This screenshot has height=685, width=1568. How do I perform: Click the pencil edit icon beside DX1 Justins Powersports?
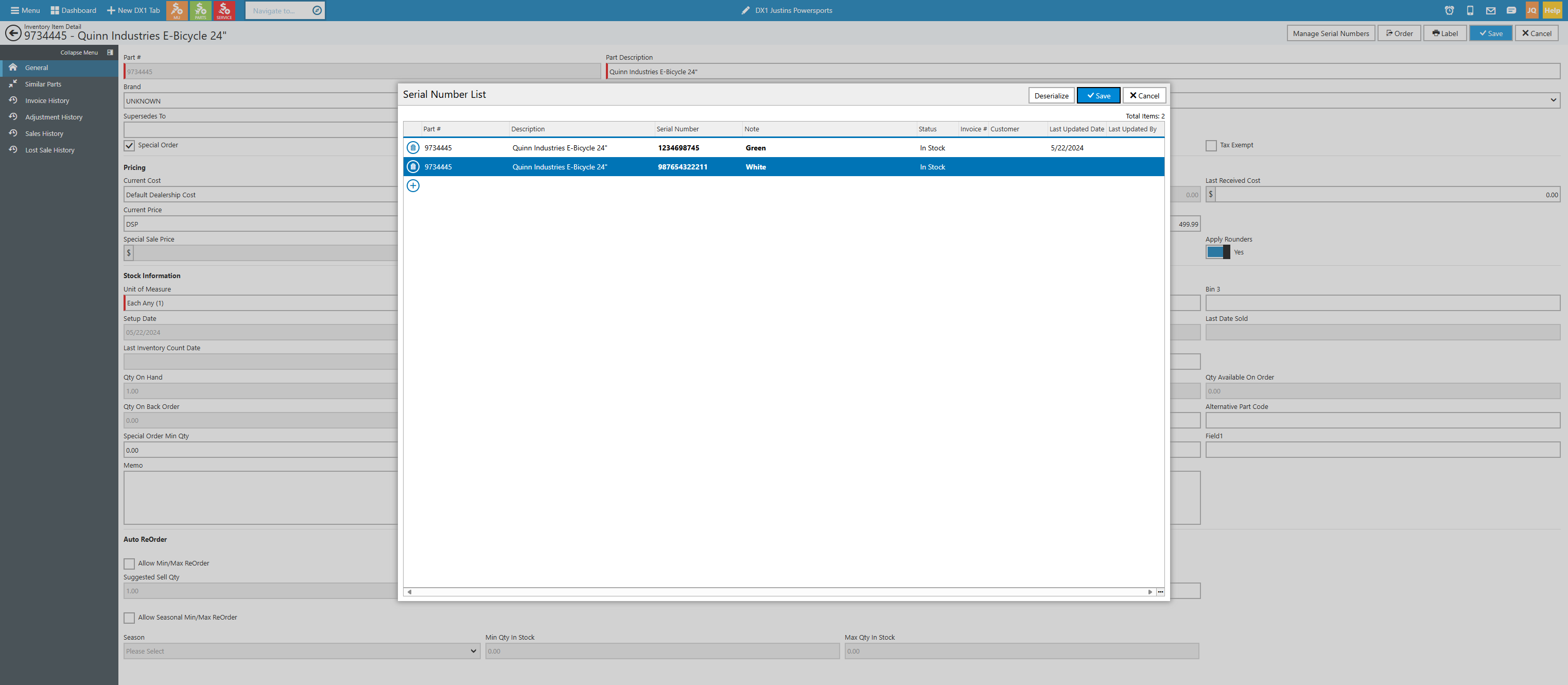click(746, 10)
